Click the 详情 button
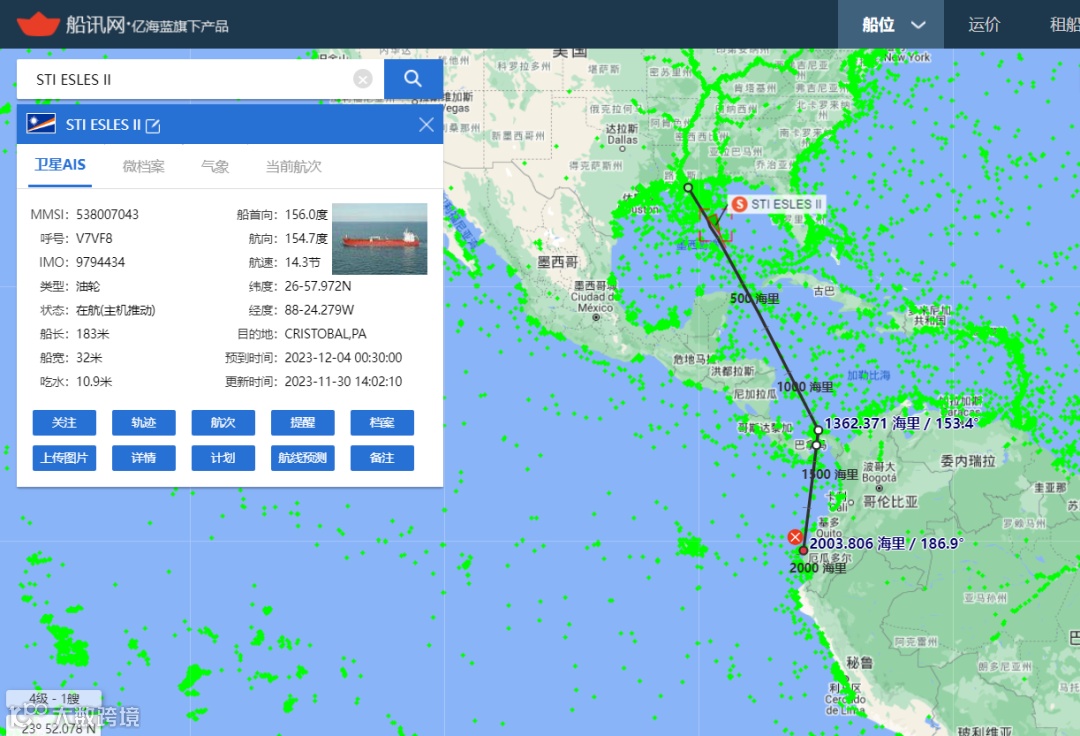This screenshot has height=736, width=1080. (x=143, y=458)
